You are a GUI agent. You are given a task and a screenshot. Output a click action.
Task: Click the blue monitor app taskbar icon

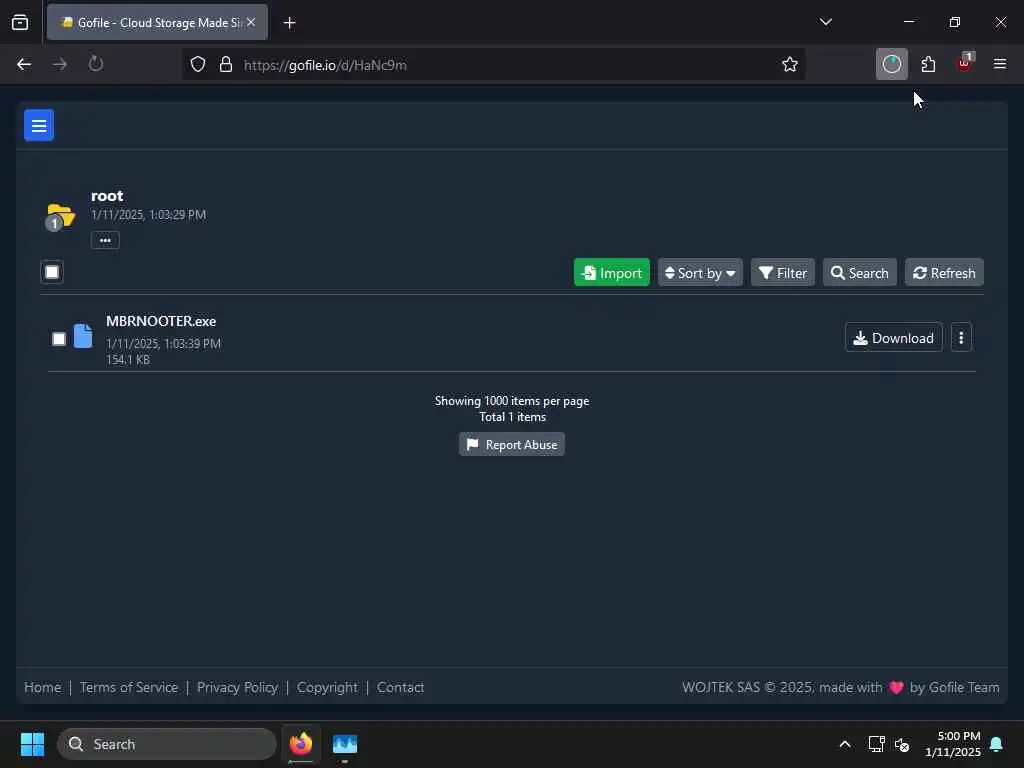[x=345, y=744]
